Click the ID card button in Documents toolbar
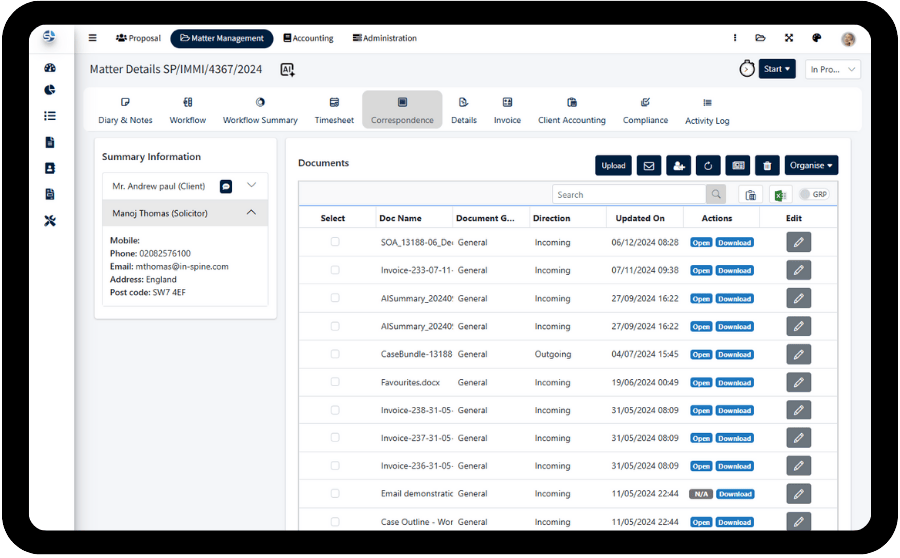 pyautogui.click(x=738, y=166)
